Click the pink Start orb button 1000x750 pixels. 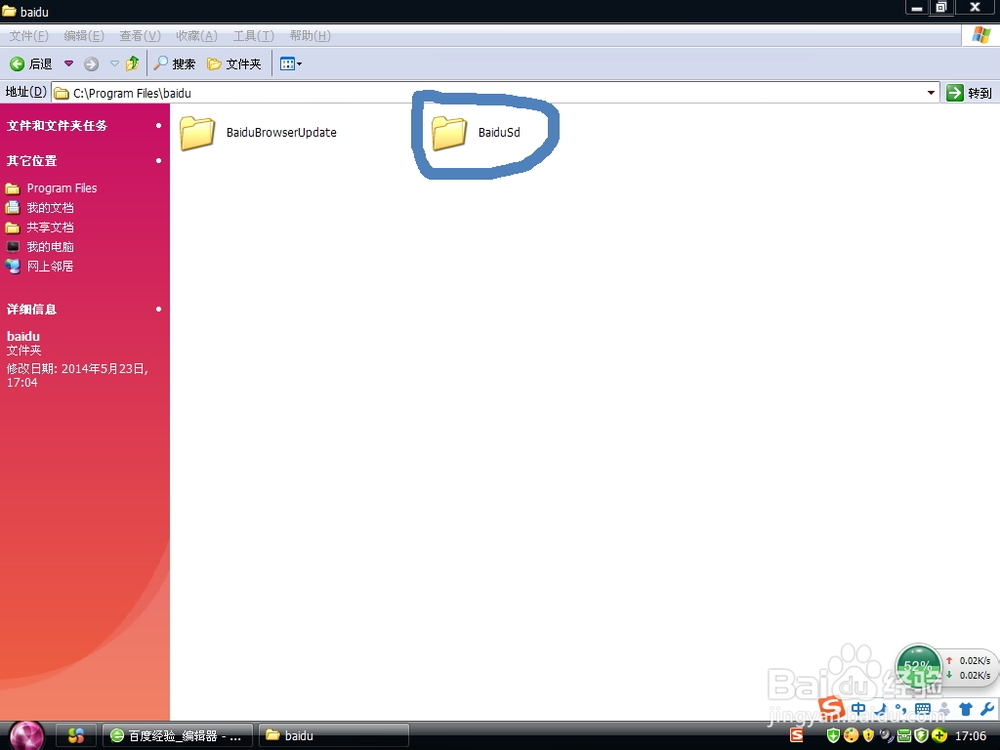tap(27, 736)
